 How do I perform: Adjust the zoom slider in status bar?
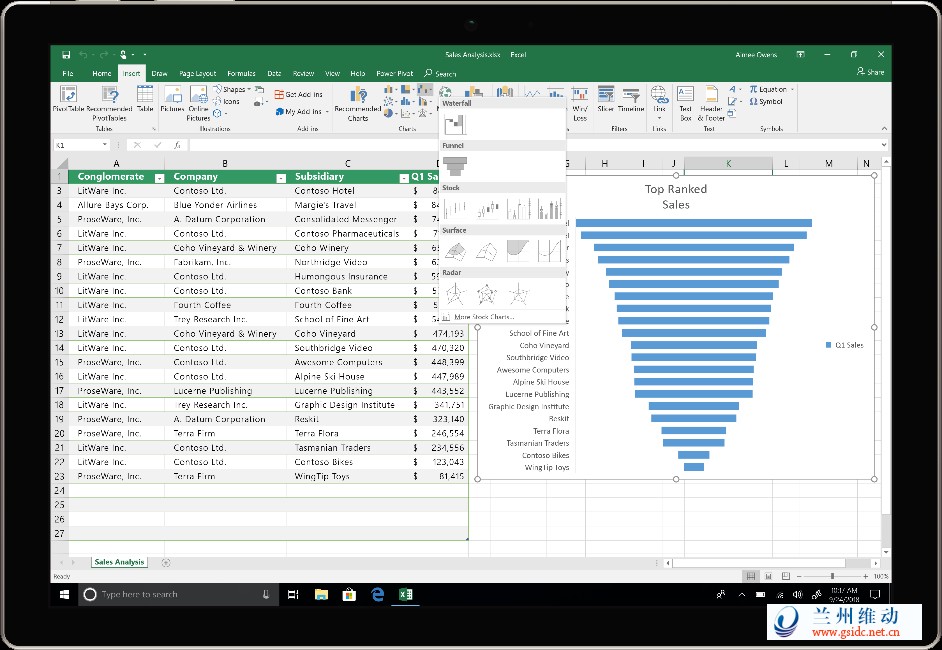tap(832, 576)
